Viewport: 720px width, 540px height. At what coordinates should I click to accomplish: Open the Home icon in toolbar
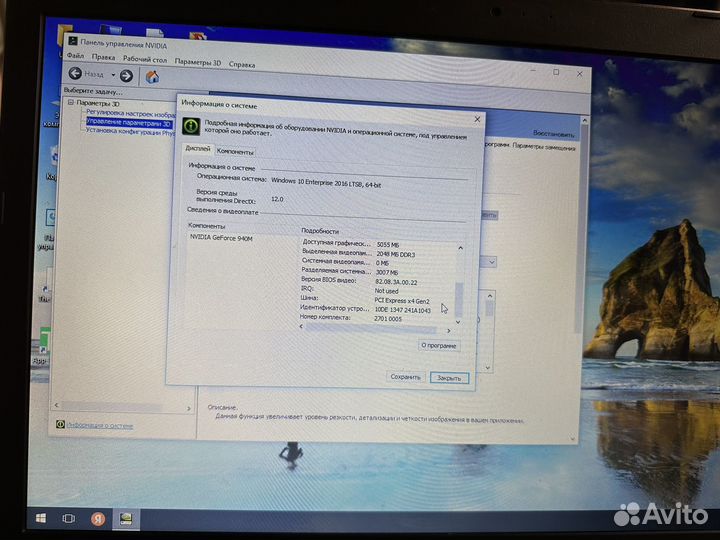[x=152, y=77]
